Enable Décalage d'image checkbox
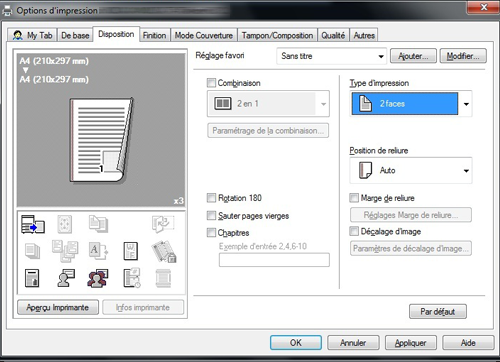 pyautogui.click(x=354, y=231)
